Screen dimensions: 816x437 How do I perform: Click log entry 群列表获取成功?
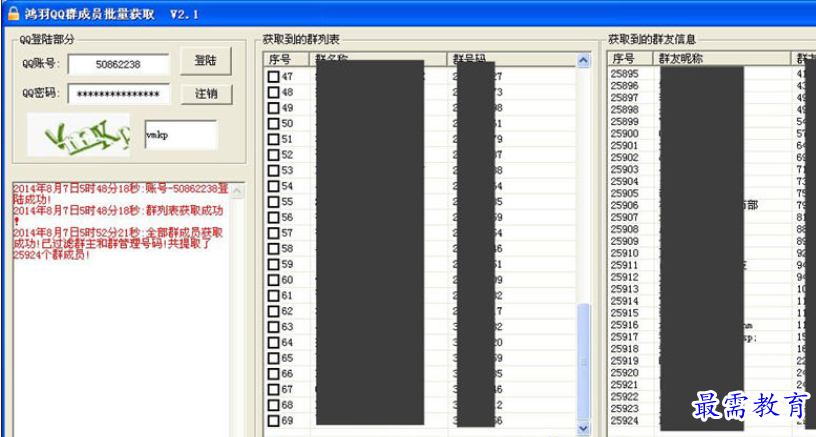[x=118, y=216]
